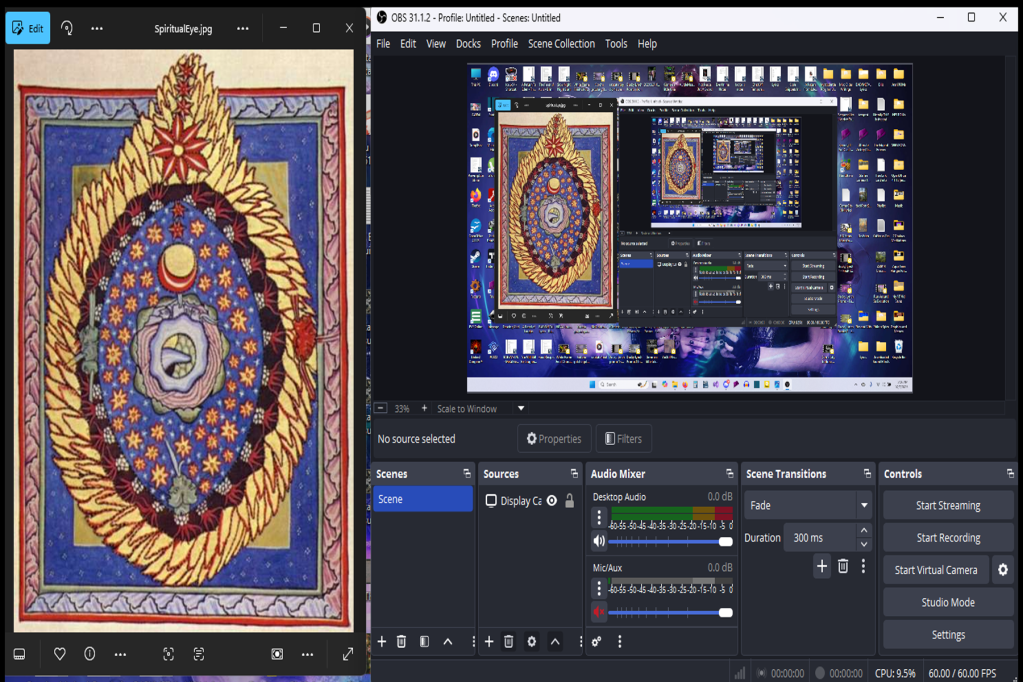Enable Studio Mode
Screen dimensions: 1023x682
click(948, 602)
